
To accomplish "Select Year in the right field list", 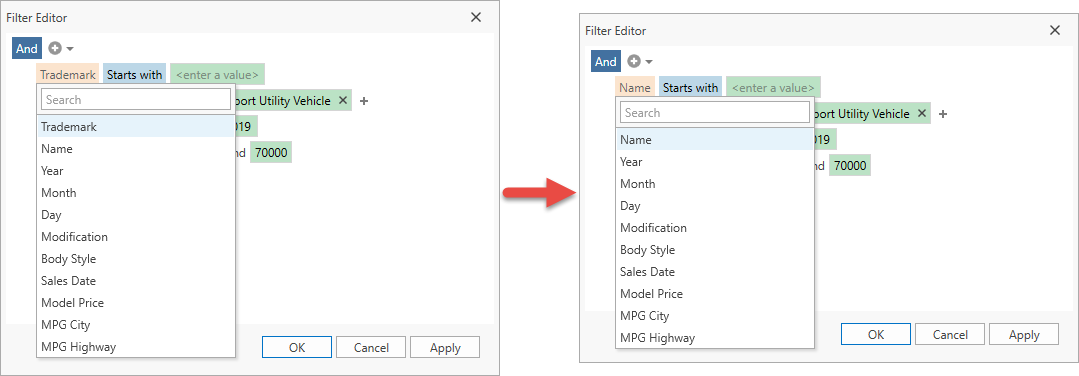I will [715, 162].
